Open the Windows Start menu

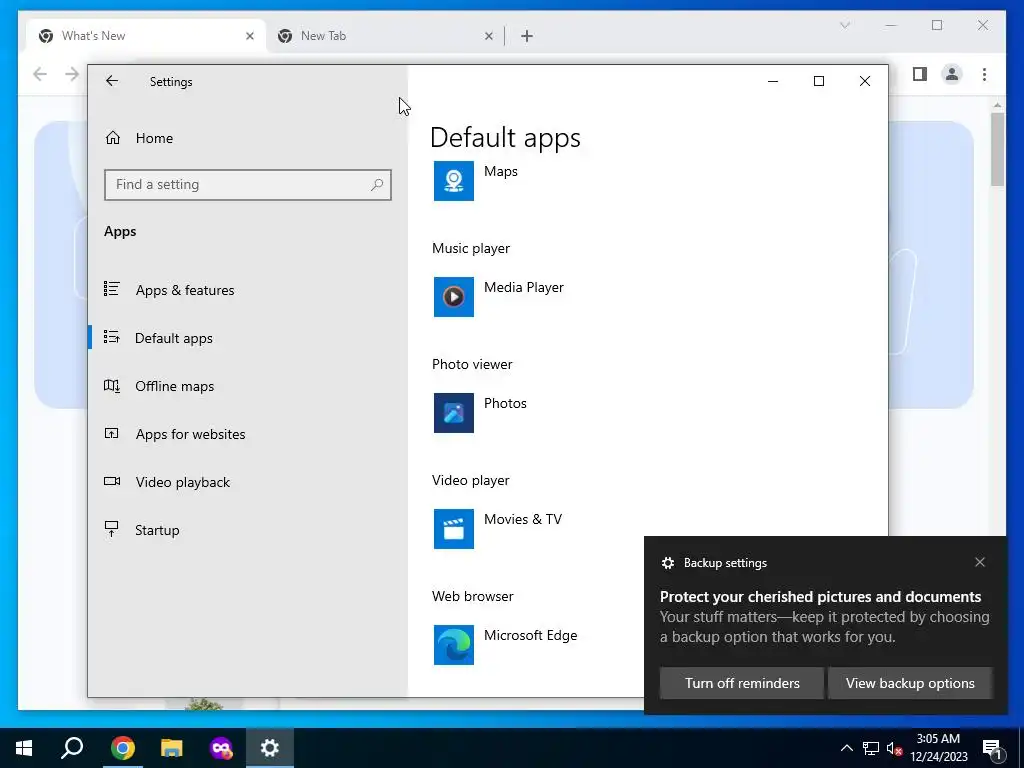click(x=24, y=748)
